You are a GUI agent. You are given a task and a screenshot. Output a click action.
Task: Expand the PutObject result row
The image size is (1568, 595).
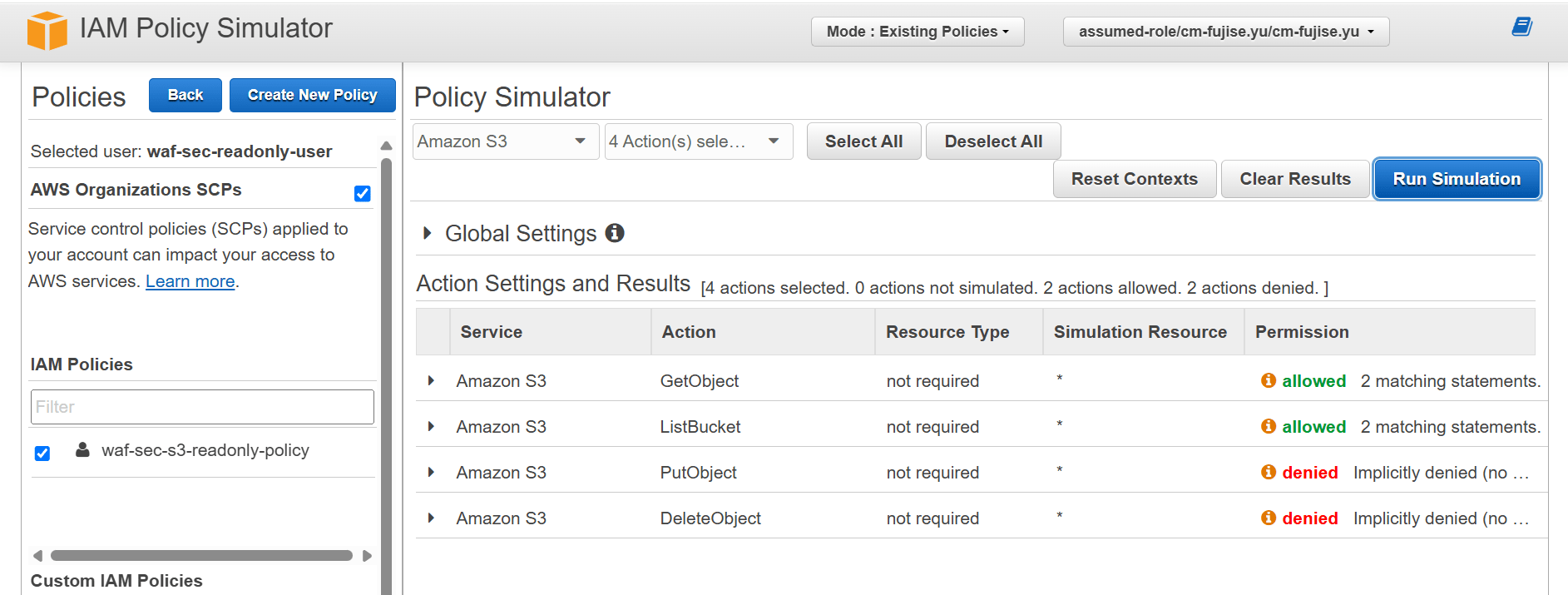(431, 472)
